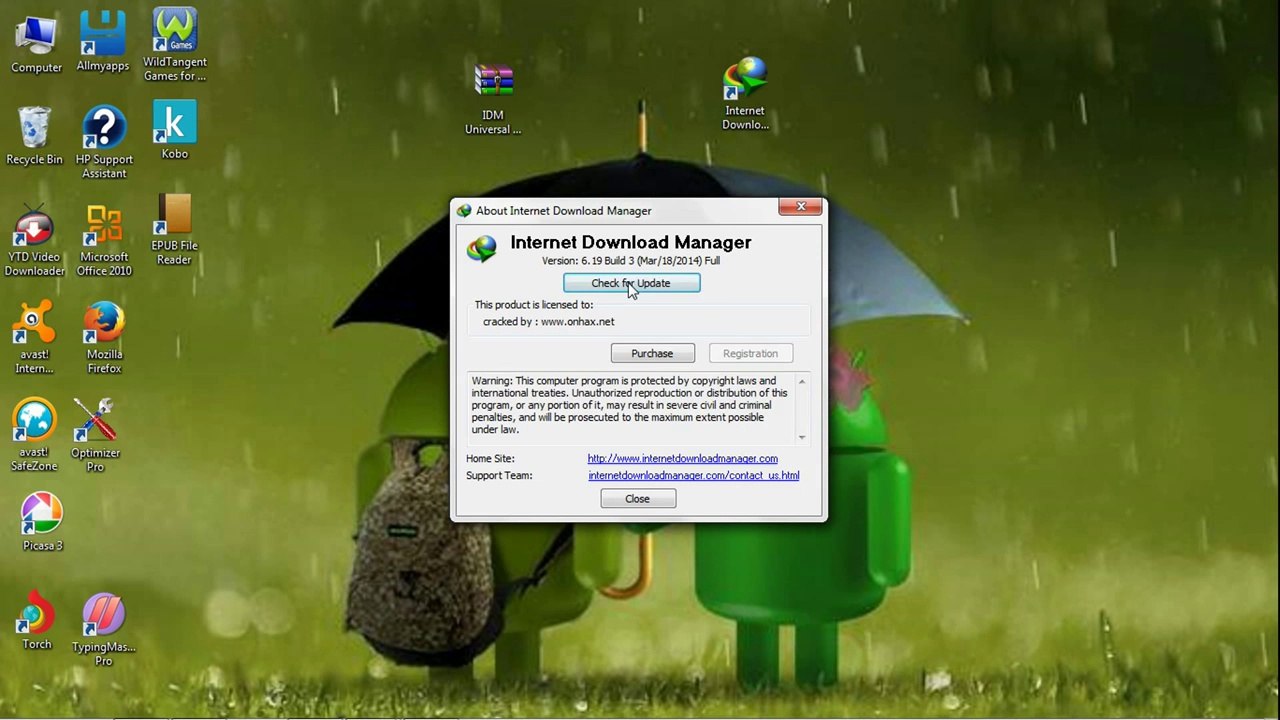Select the Kobo desktop icon
1280x720 pixels.
point(174,131)
